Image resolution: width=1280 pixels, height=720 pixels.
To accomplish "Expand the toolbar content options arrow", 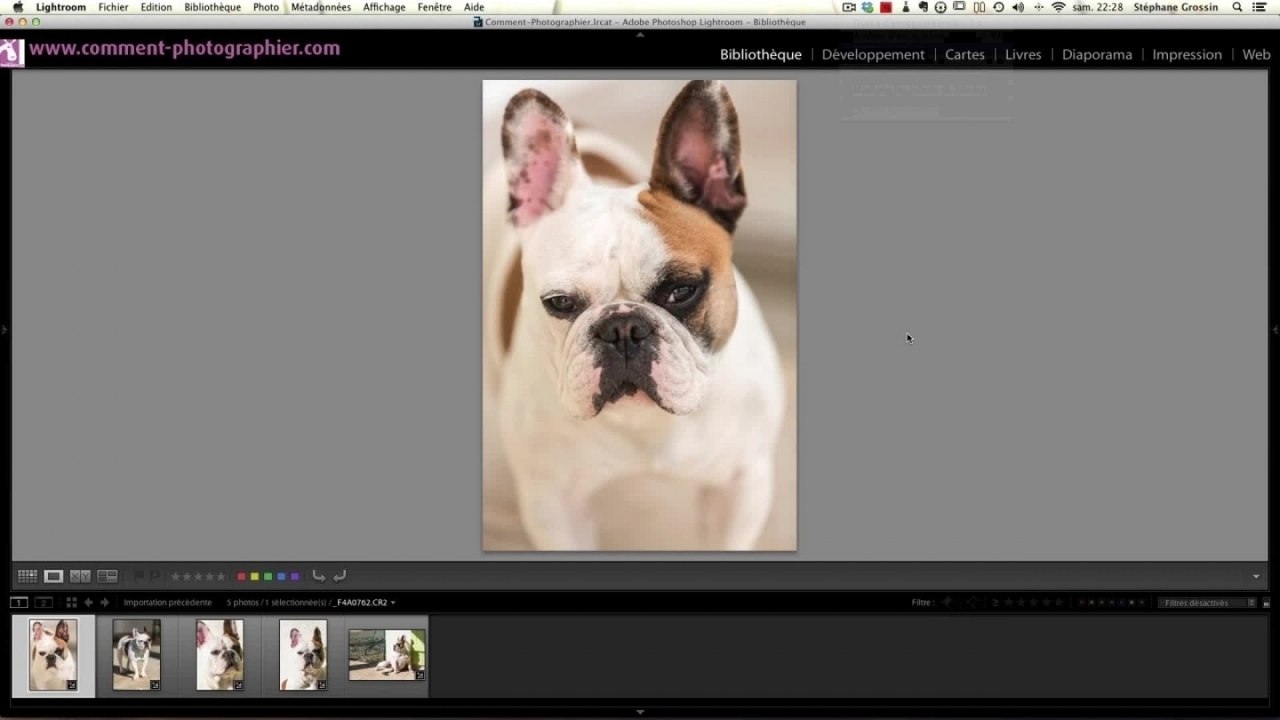I will click(x=1256, y=576).
